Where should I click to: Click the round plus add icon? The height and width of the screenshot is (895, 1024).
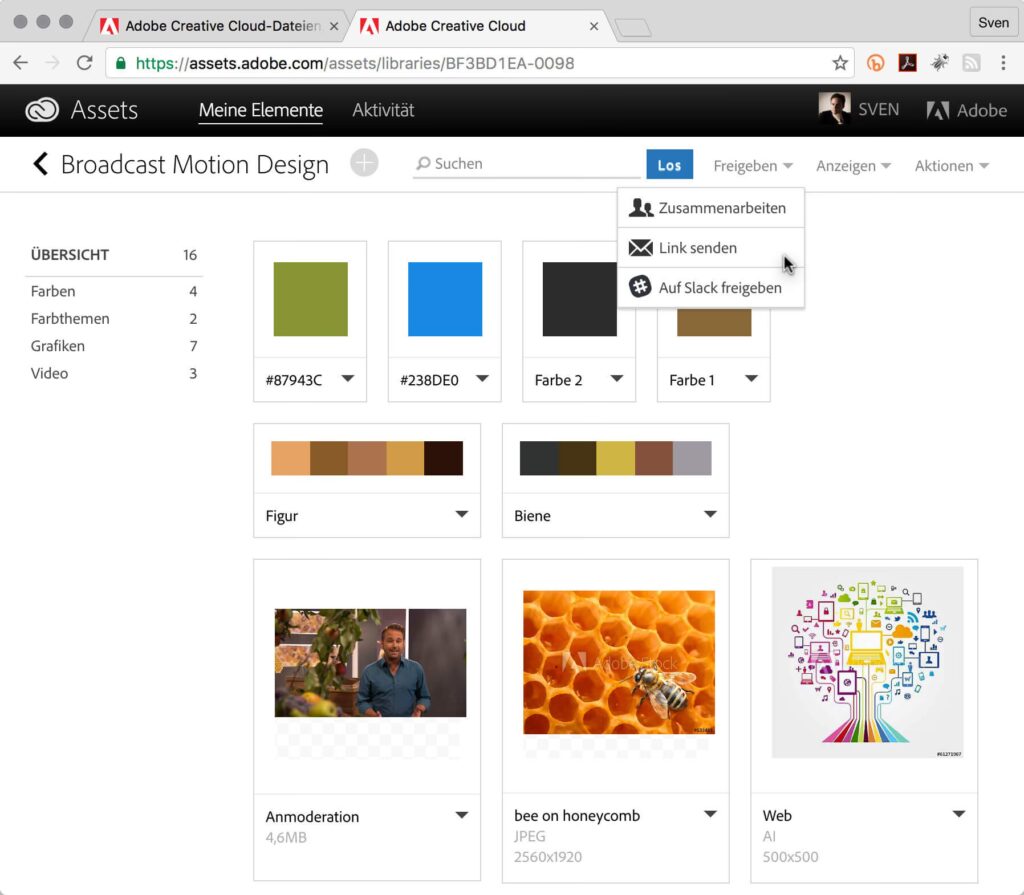click(364, 163)
